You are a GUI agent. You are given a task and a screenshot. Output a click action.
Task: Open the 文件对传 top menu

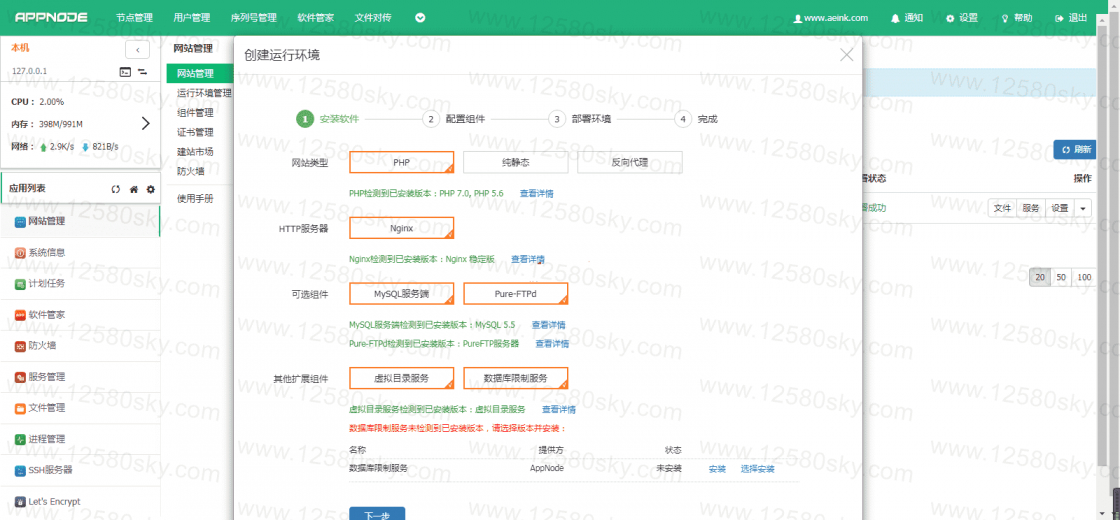(373, 18)
